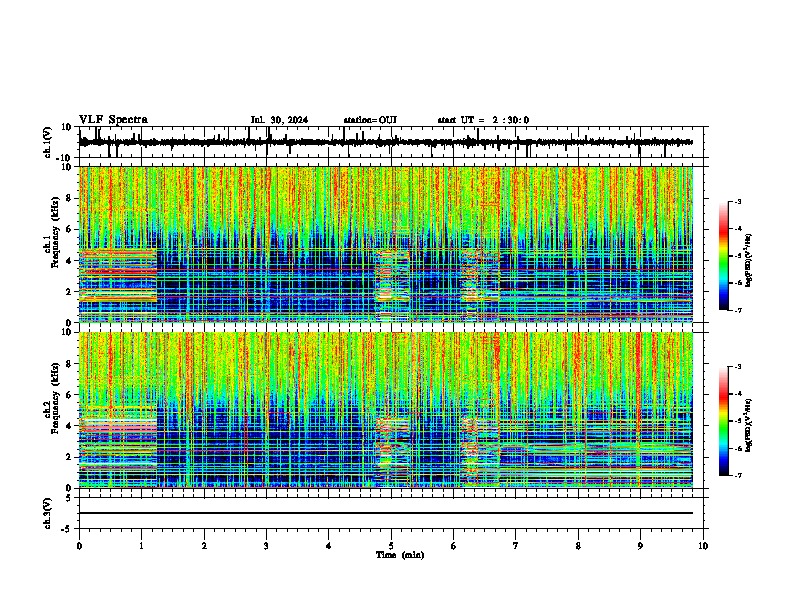Click the time axis tick label "2"

click(x=204, y=546)
